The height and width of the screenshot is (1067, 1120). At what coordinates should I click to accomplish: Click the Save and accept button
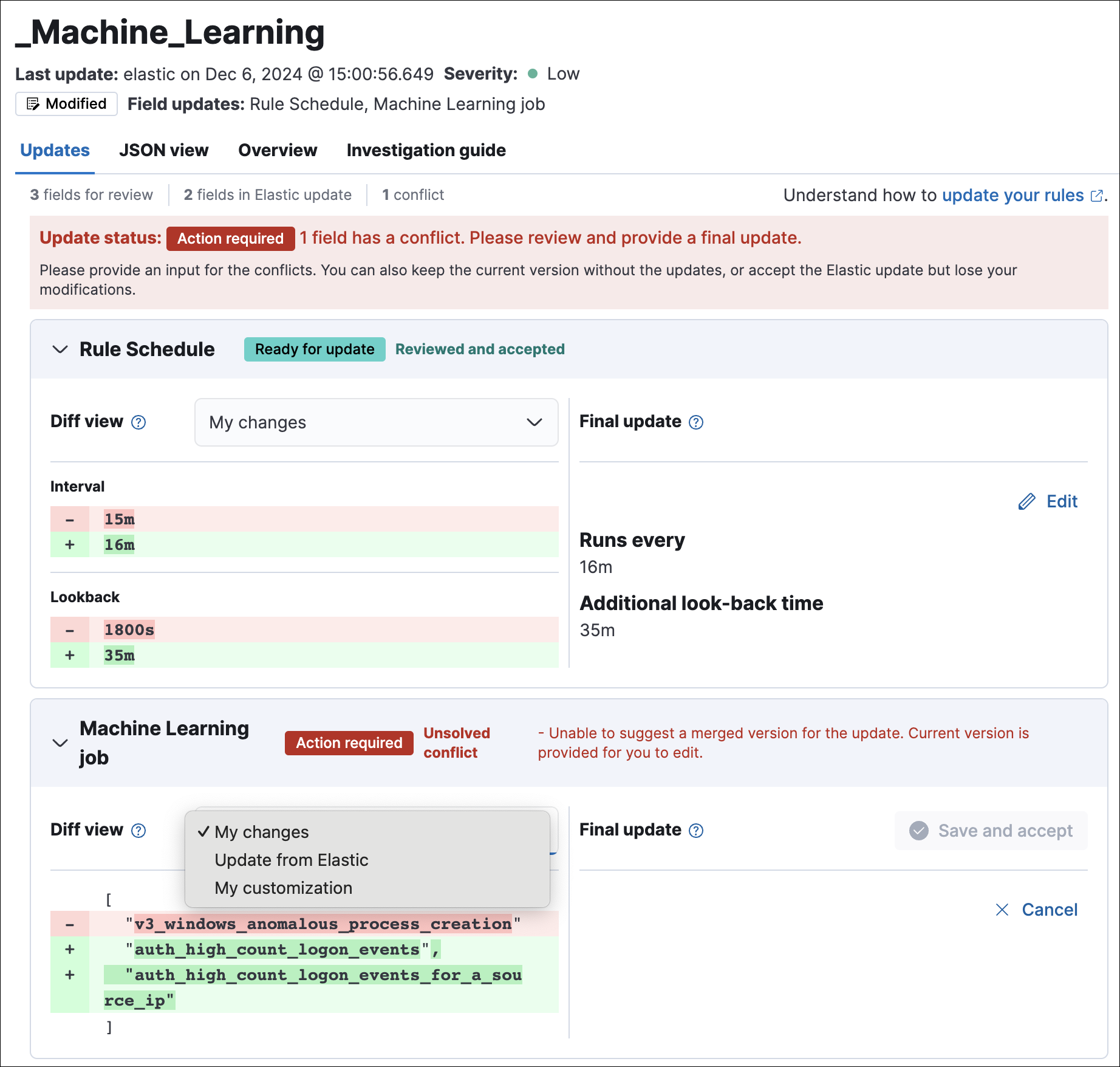click(991, 831)
